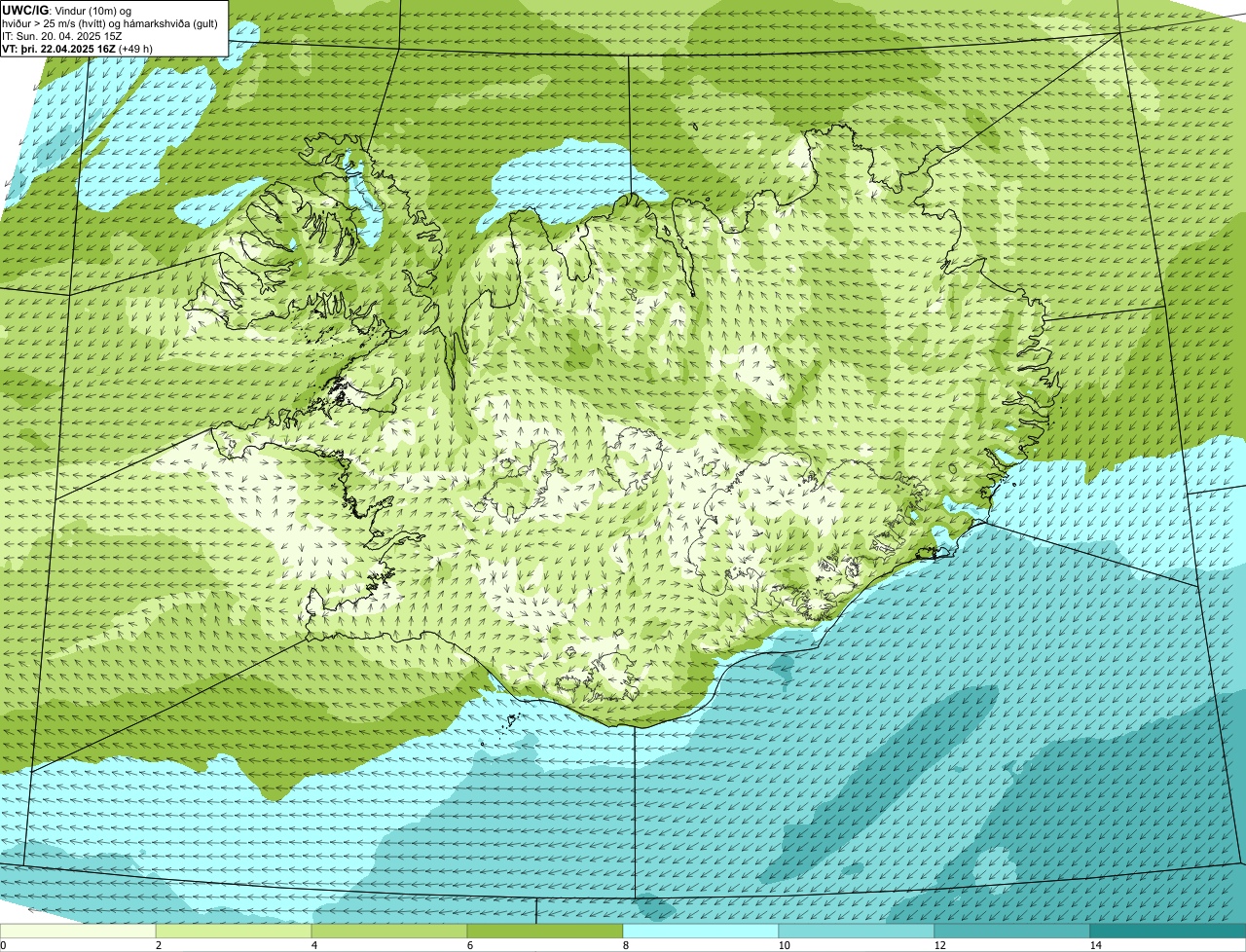Click the 10–12 m/s cyan legend swatch
The height and width of the screenshot is (952, 1246).
[857, 931]
